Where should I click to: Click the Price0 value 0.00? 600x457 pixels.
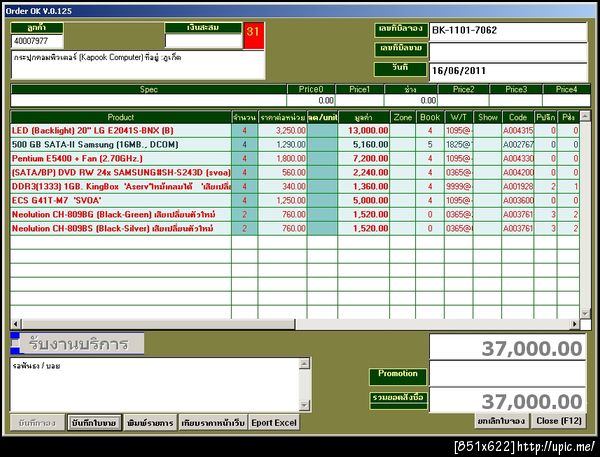[x=311, y=100]
